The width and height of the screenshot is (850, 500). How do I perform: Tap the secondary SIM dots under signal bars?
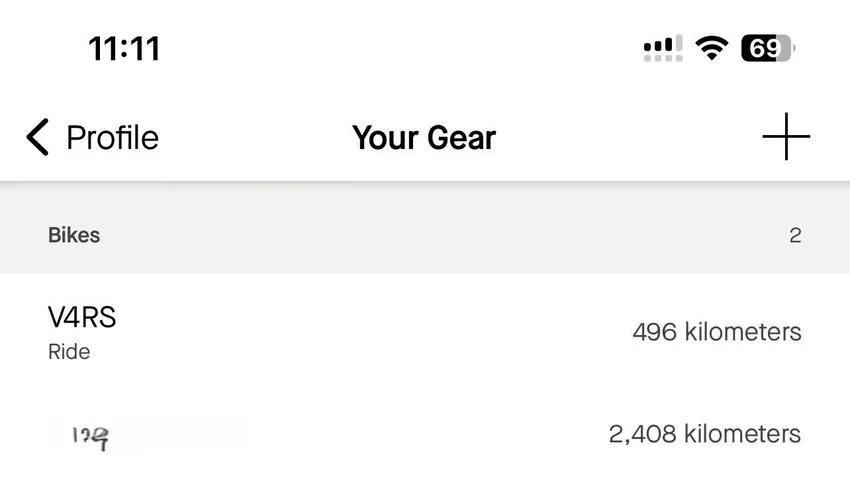[x=662, y=58]
